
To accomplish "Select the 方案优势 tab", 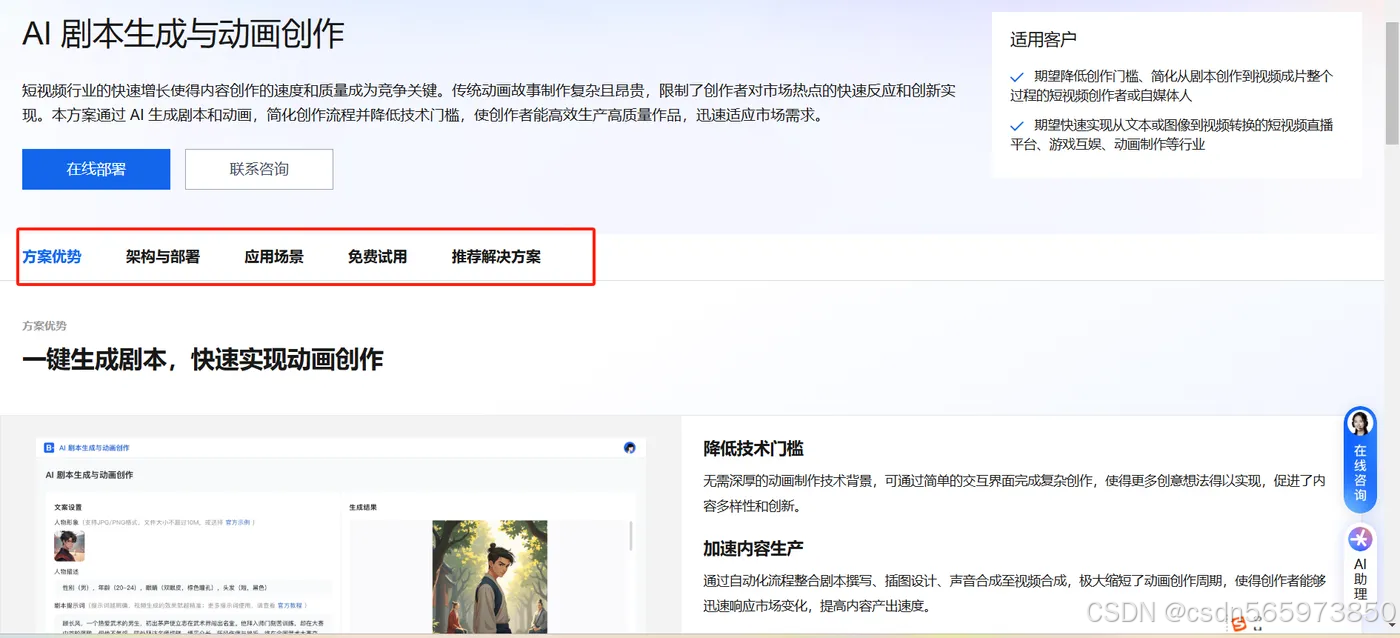I will click(51, 256).
